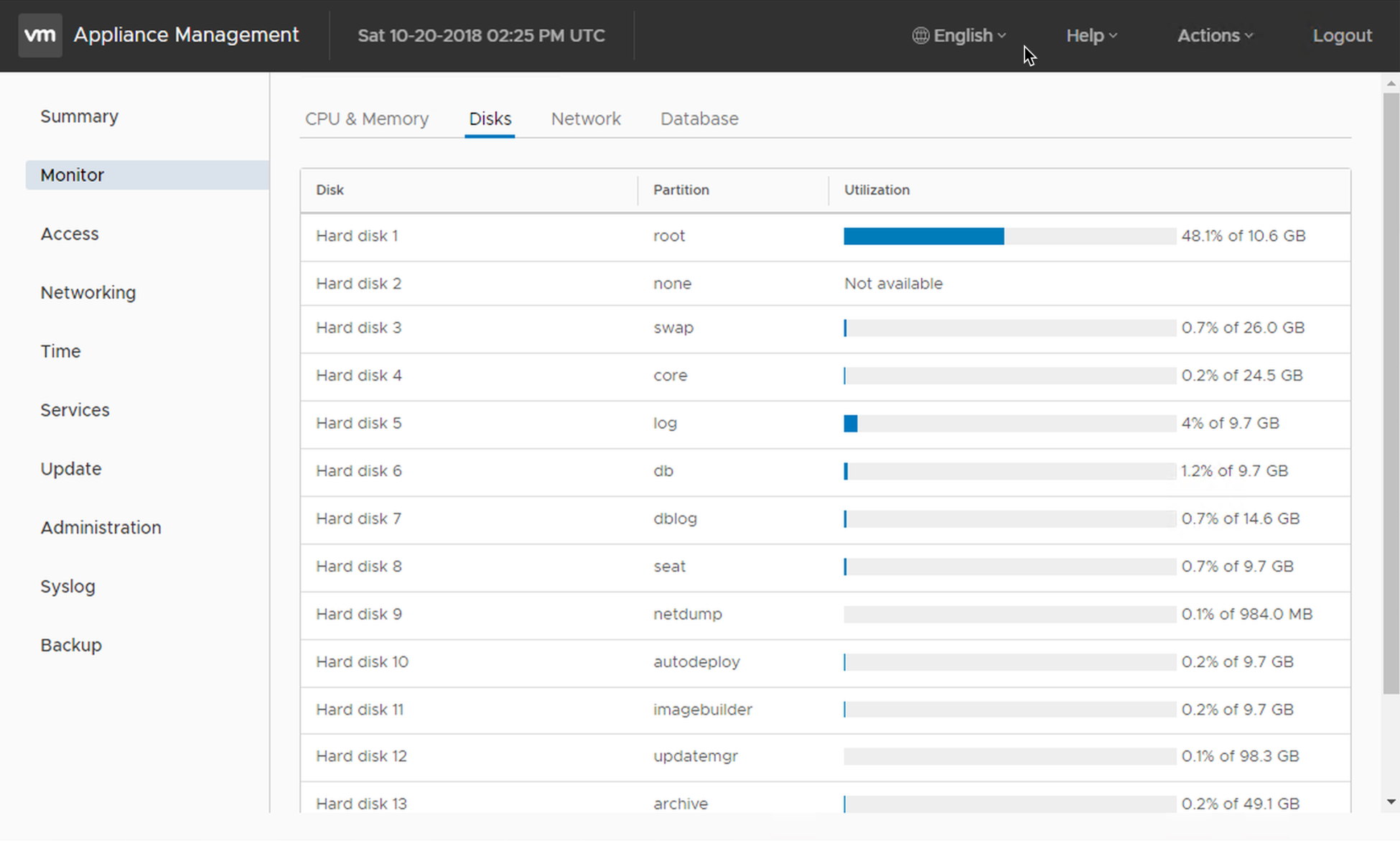Select the Disks tab
Screen dimensions: 1400x841
490,119
